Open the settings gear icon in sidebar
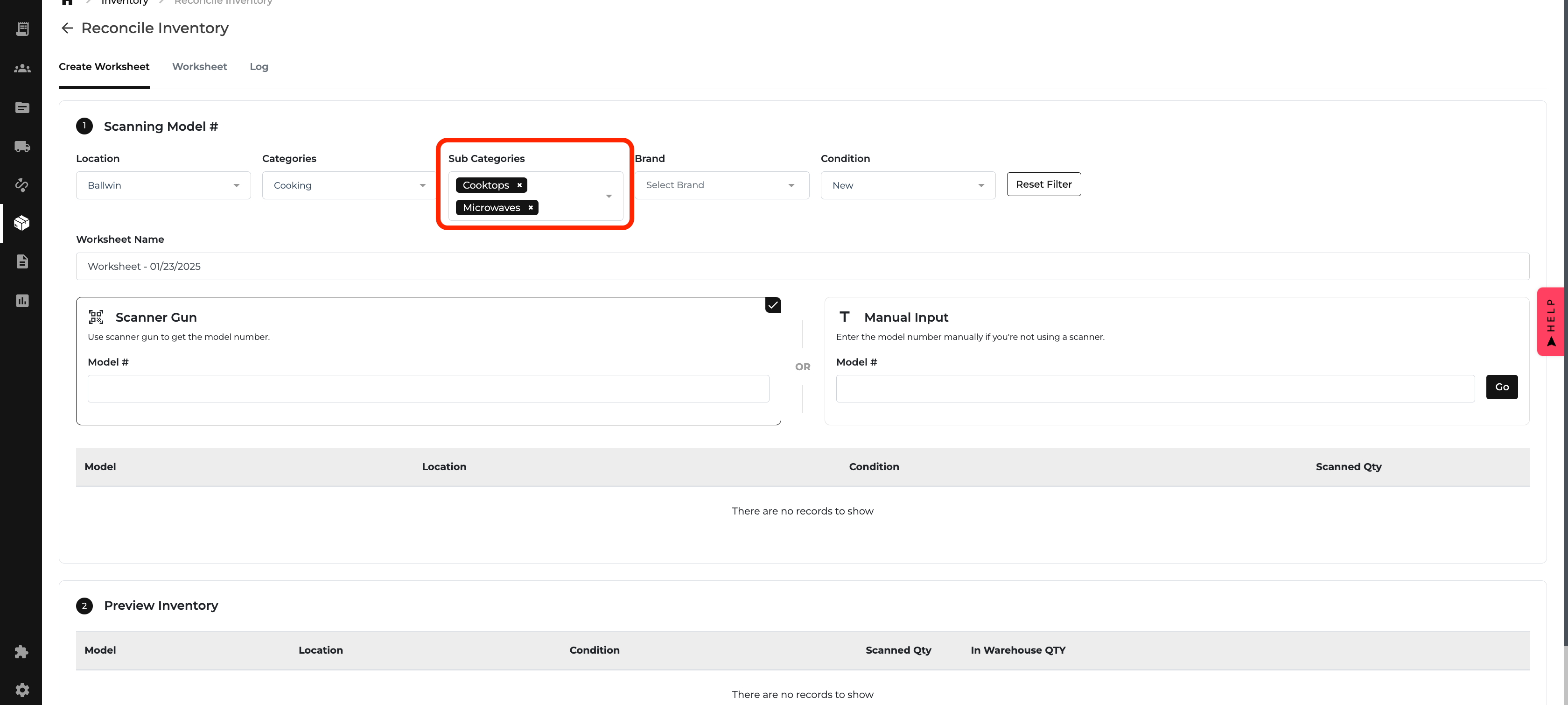The height and width of the screenshot is (705, 1568). pyautogui.click(x=22, y=690)
